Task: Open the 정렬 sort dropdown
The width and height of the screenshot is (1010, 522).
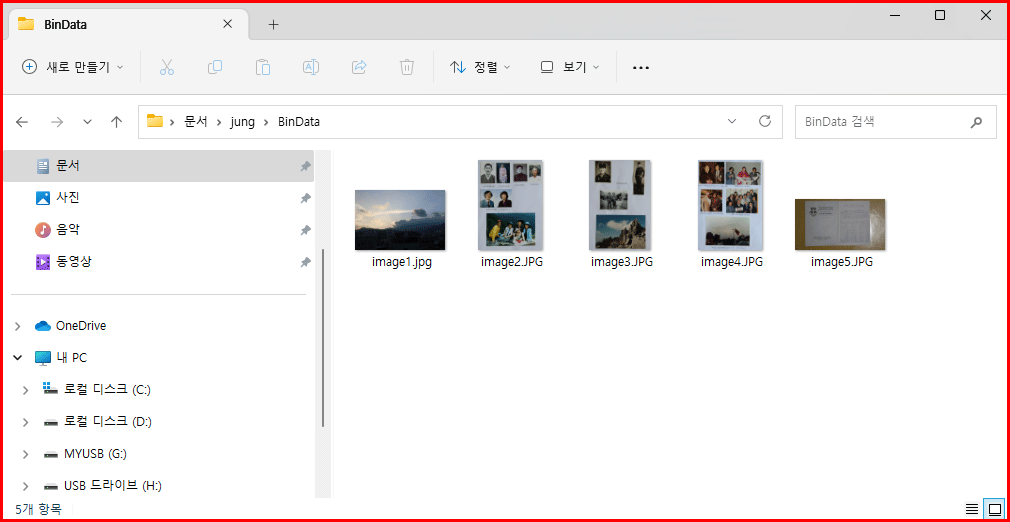Action: pyautogui.click(x=480, y=67)
